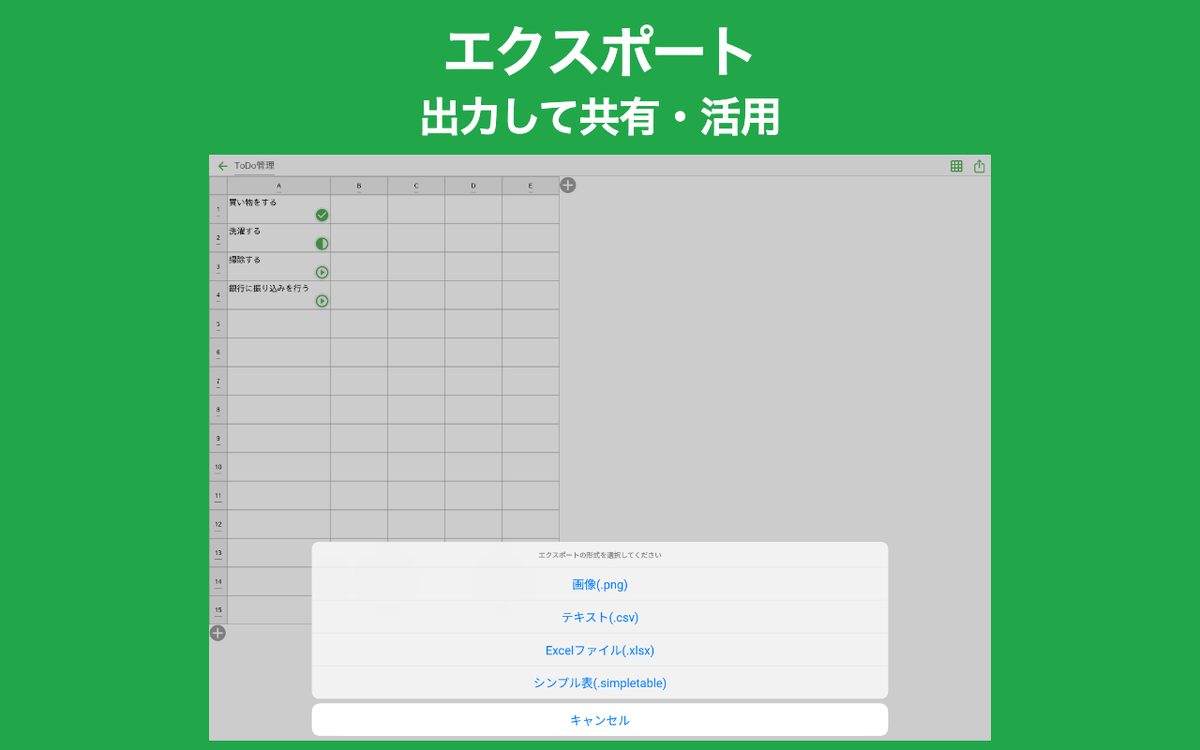Toggle the completed checkmark for 買い物をする

point(322,215)
